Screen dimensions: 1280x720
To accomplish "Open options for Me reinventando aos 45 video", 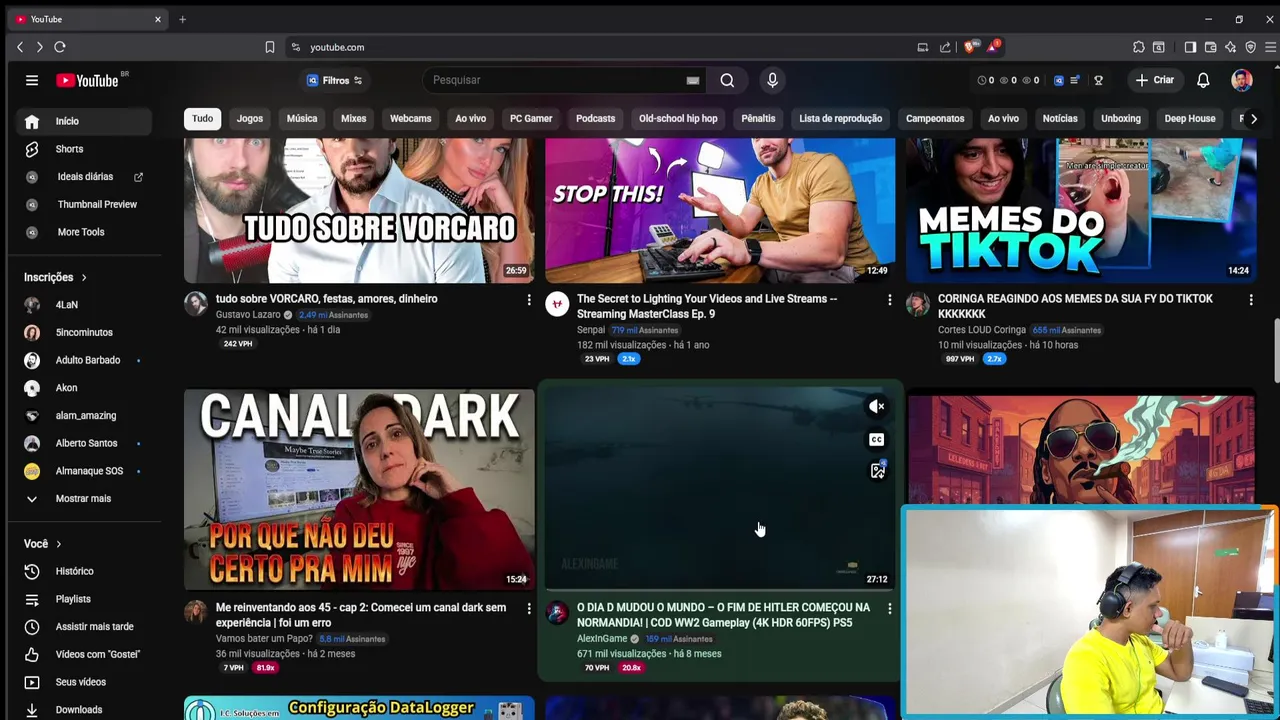I will click(529, 608).
